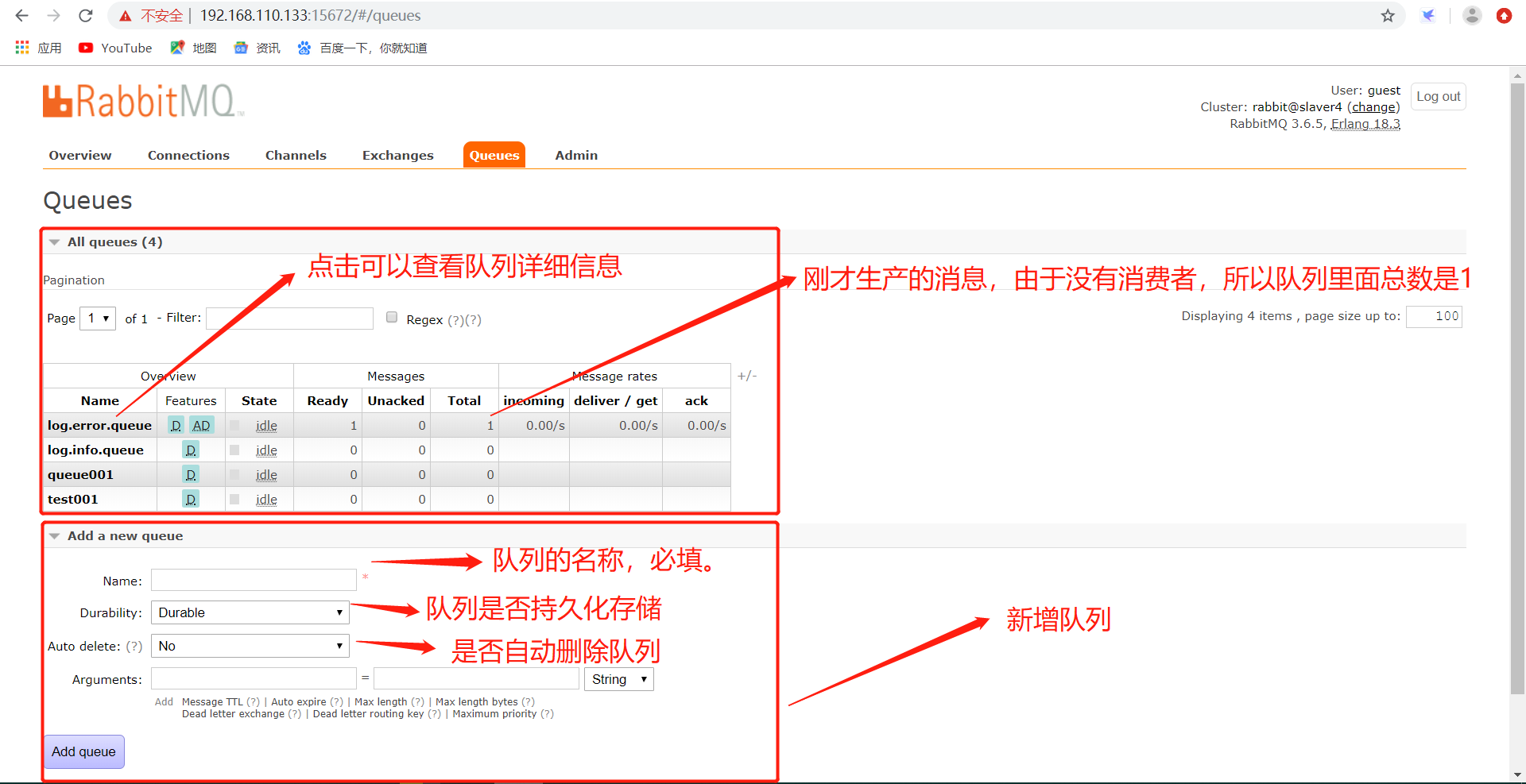Viewport: 1526px width, 784px height.
Task: Click the Auto expire argument shortcut
Action: (299, 702)
